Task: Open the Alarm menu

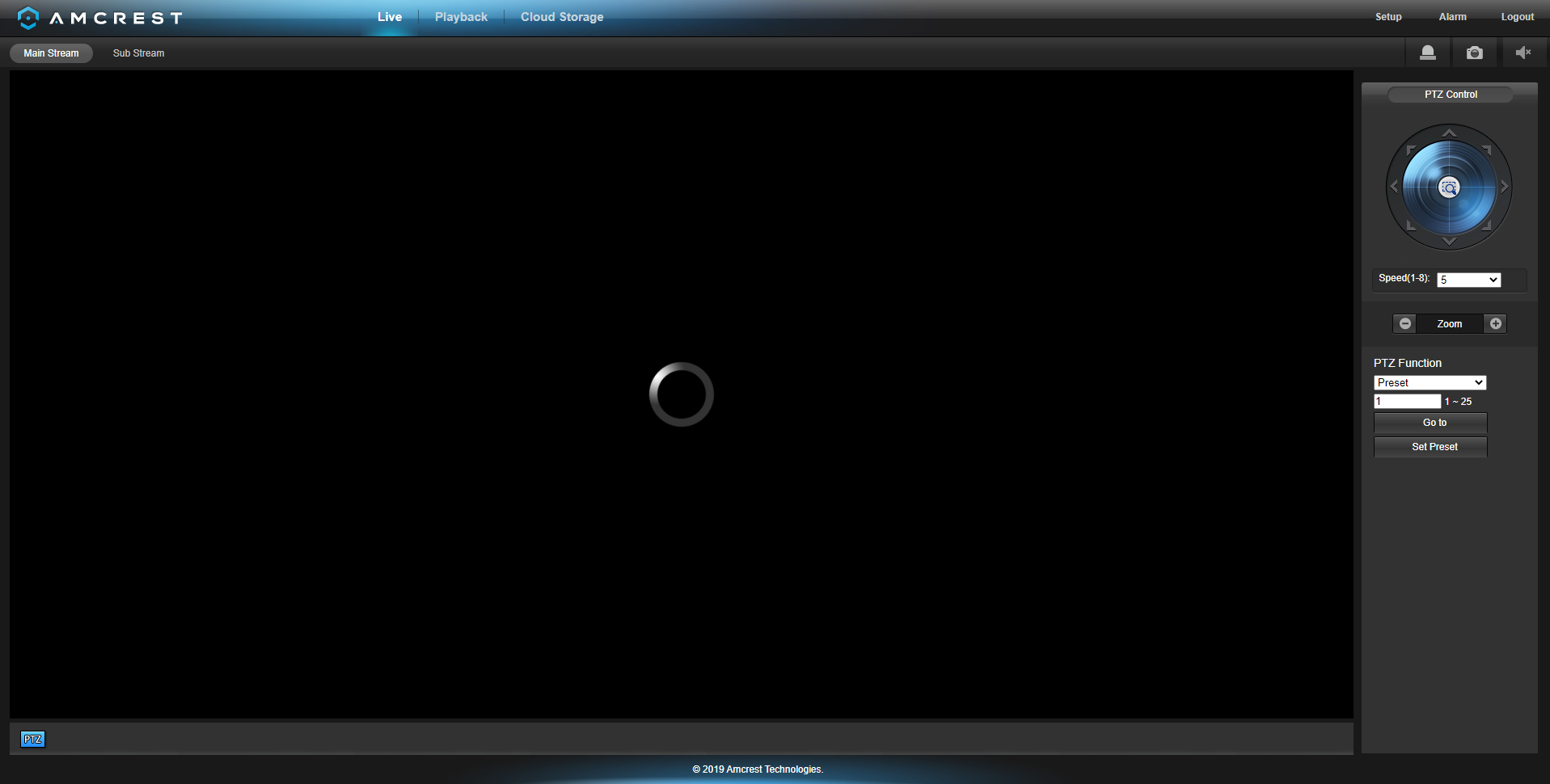Action: tap(1452, 17)
